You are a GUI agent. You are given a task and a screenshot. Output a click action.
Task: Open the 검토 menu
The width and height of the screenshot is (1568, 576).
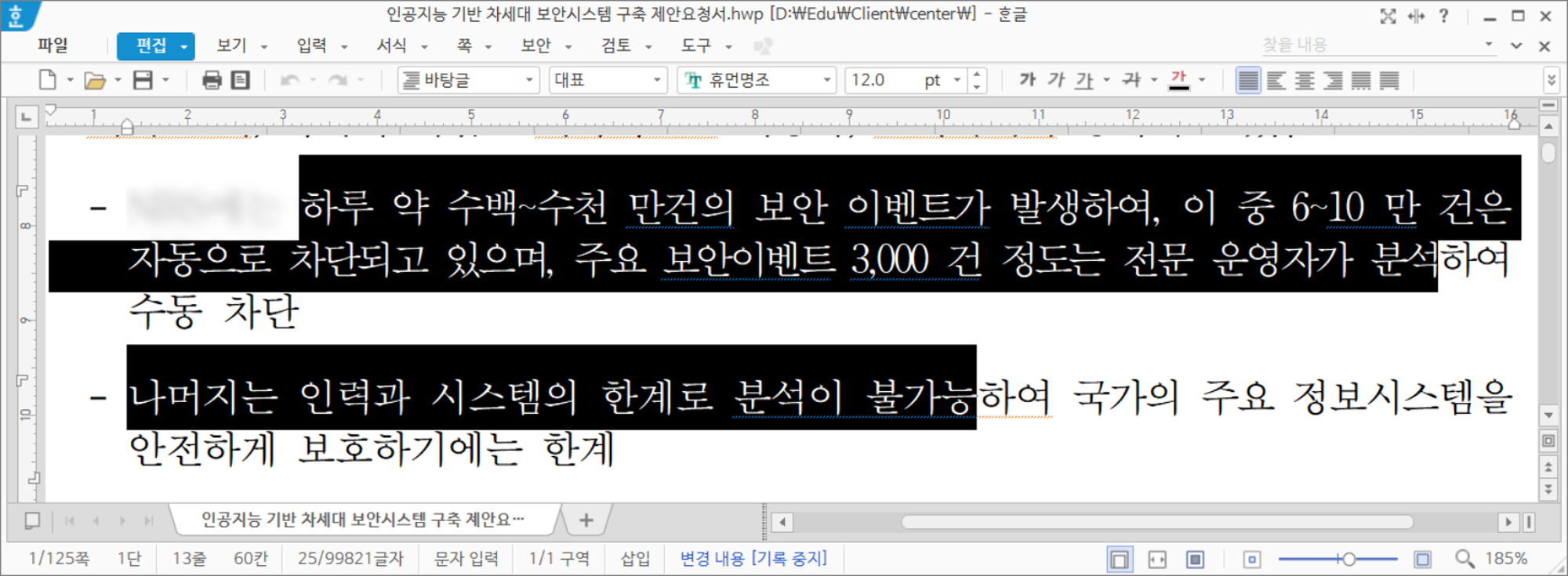pyautogui.click(x=616, y=45)
